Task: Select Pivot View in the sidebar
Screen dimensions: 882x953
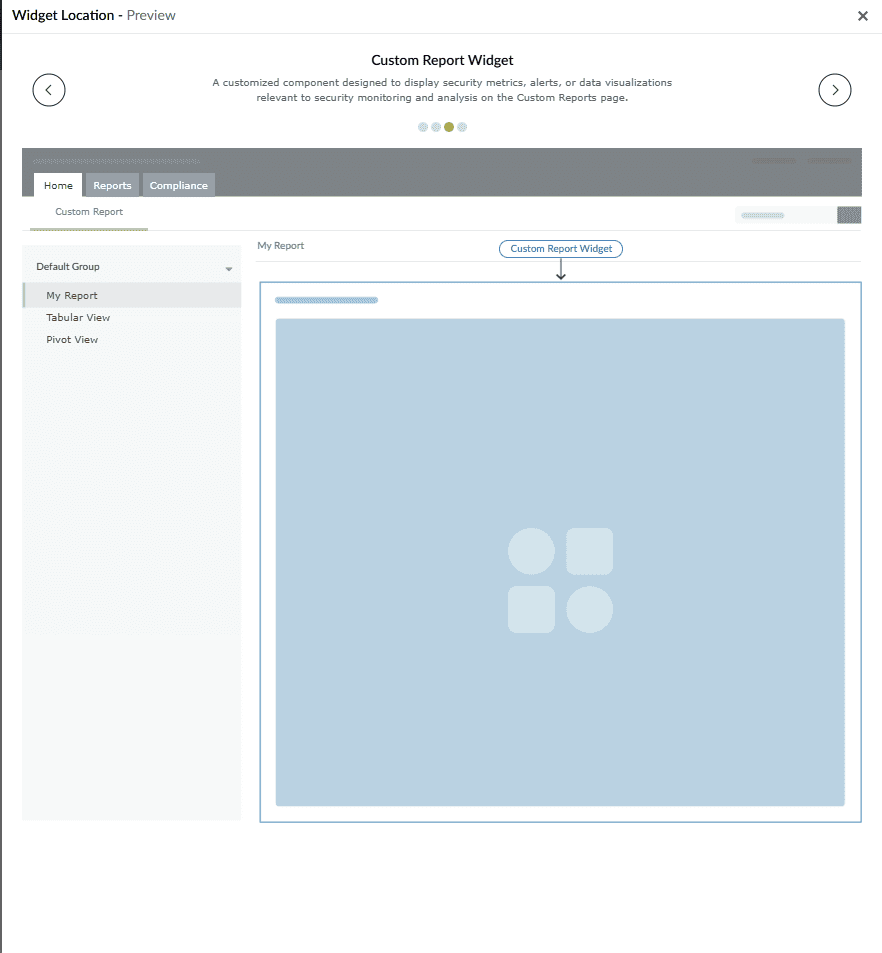Action: 72,339
